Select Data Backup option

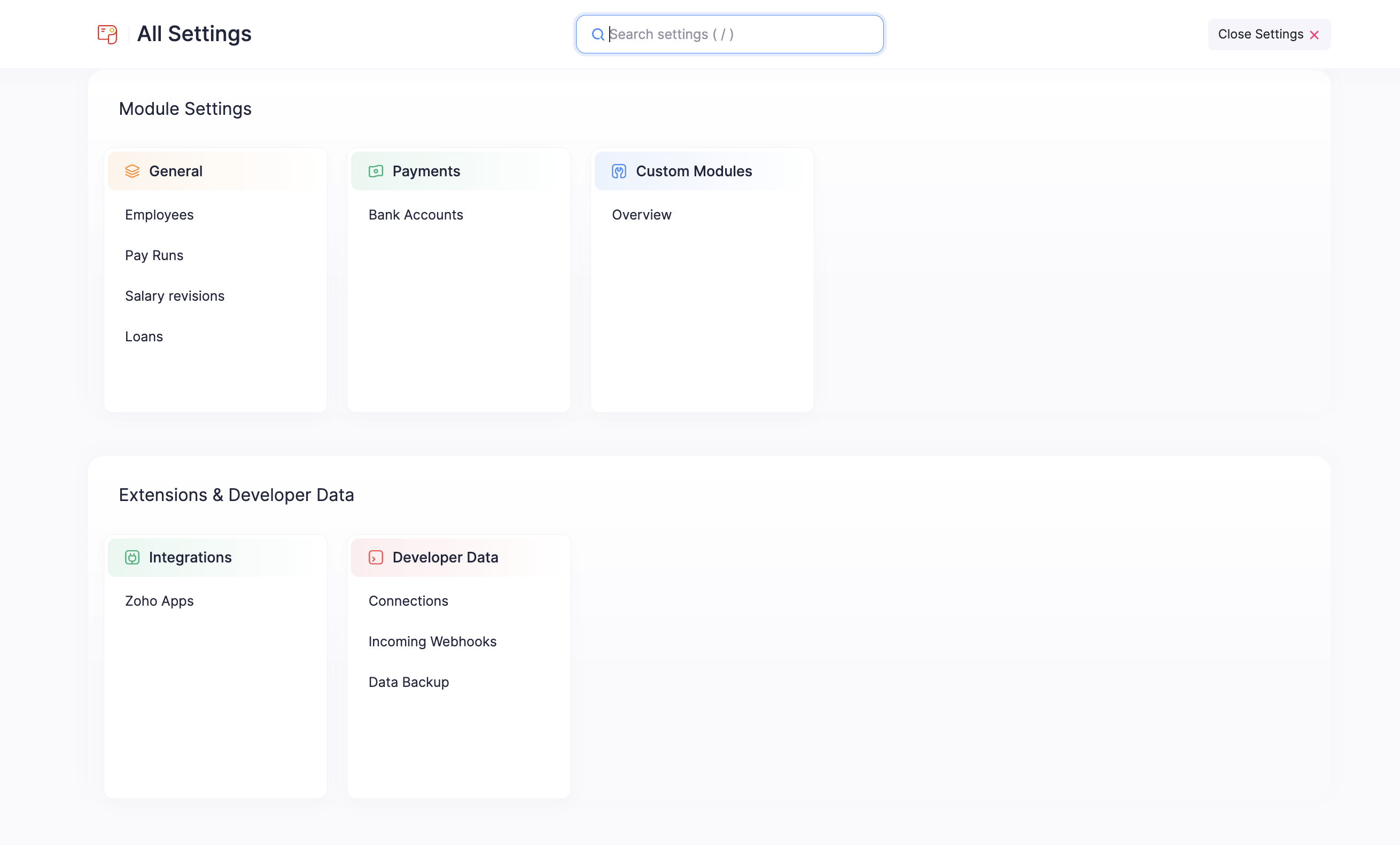(x=408, y=682)
